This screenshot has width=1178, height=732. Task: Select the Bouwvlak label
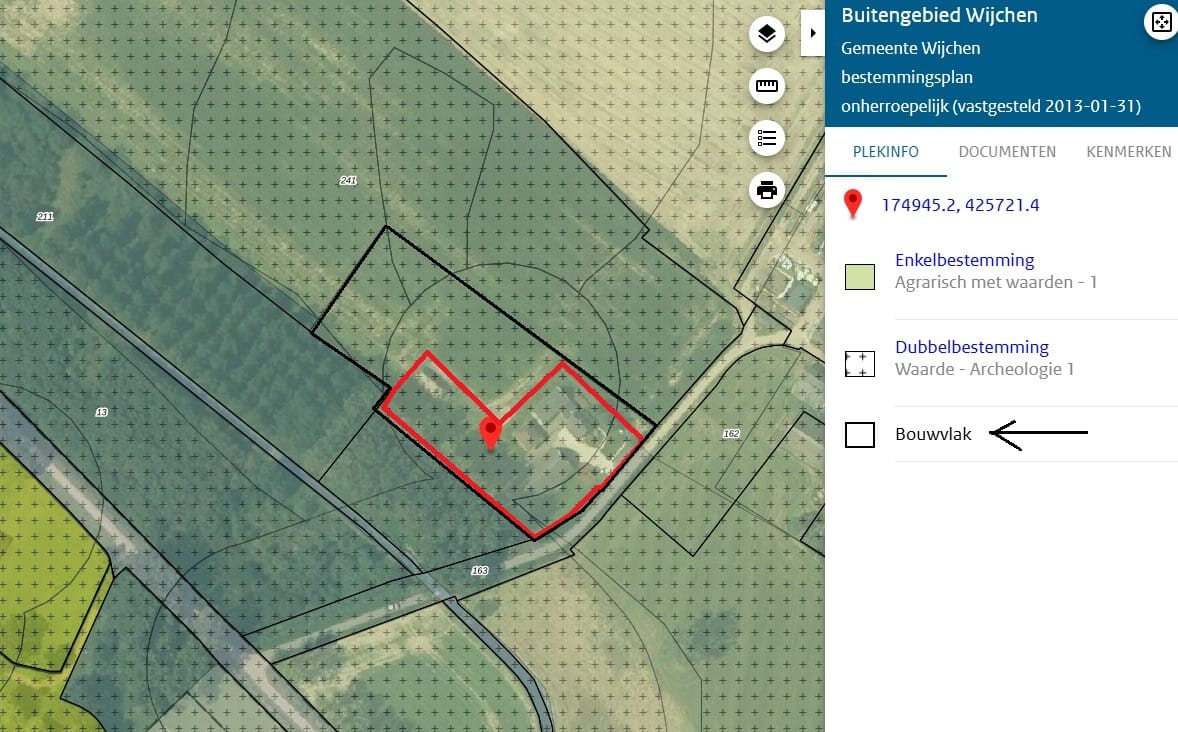click(x=933, y=434)
